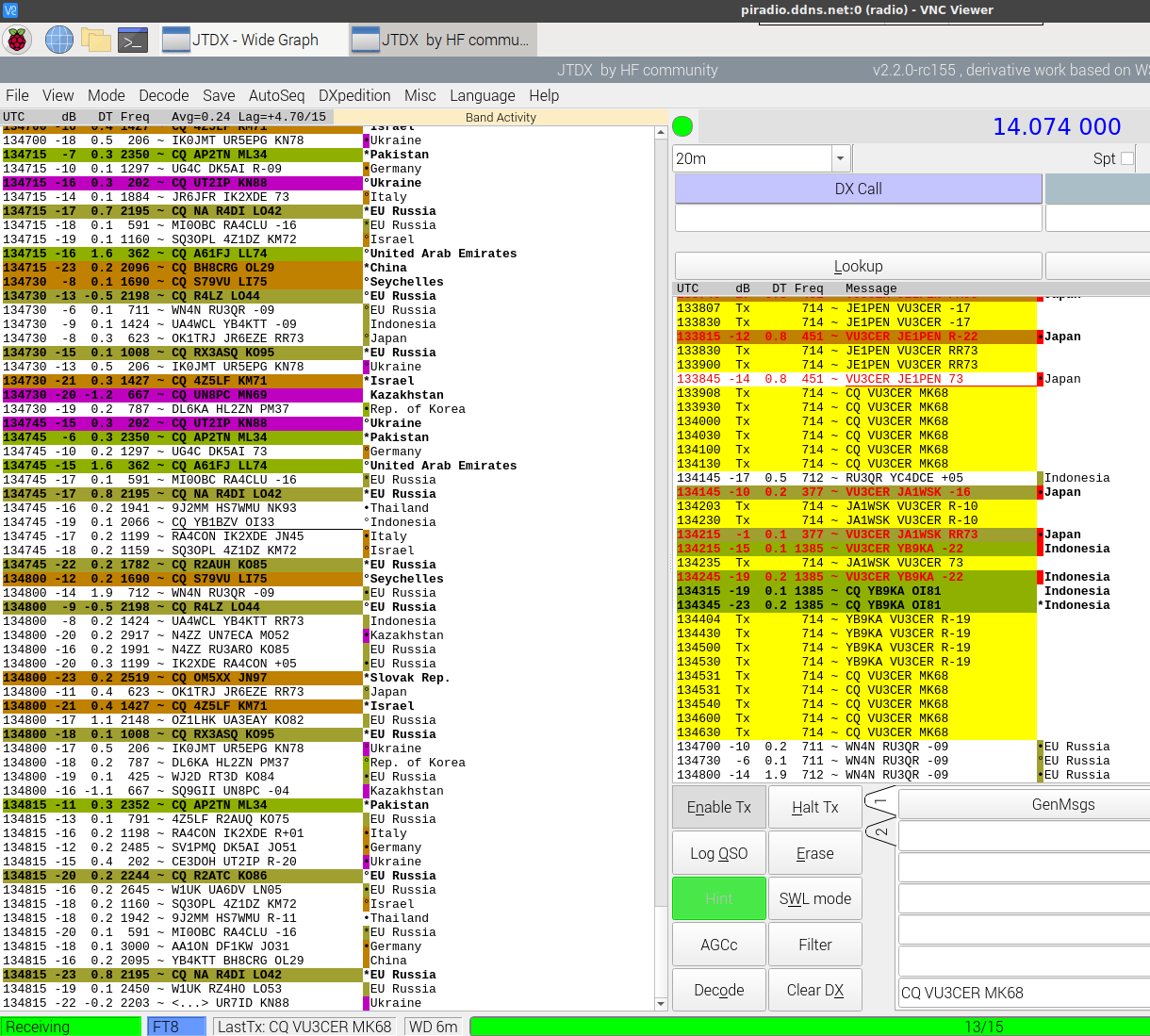Viewport: 1150px width, 1036px height.
Task: Open the Help menu
Action: coord(544,95)
